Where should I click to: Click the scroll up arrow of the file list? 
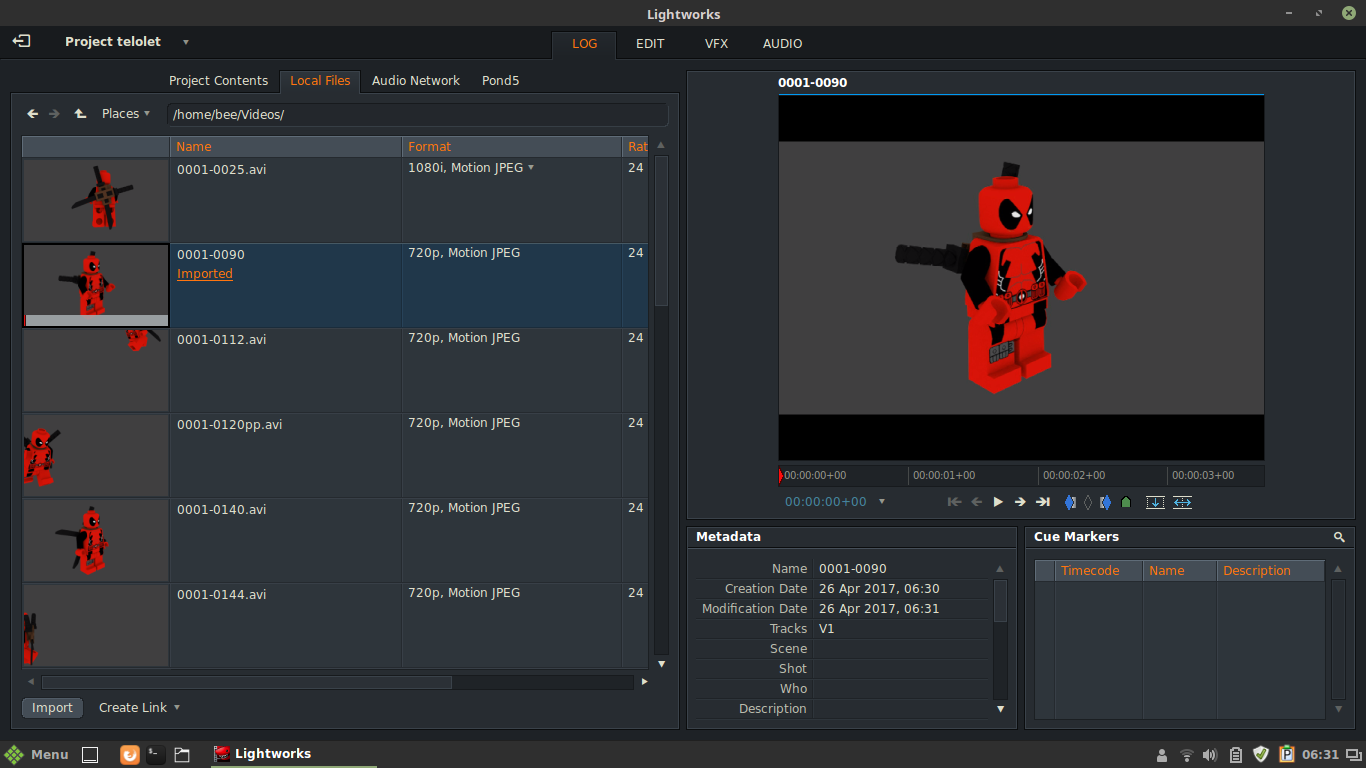660,146
